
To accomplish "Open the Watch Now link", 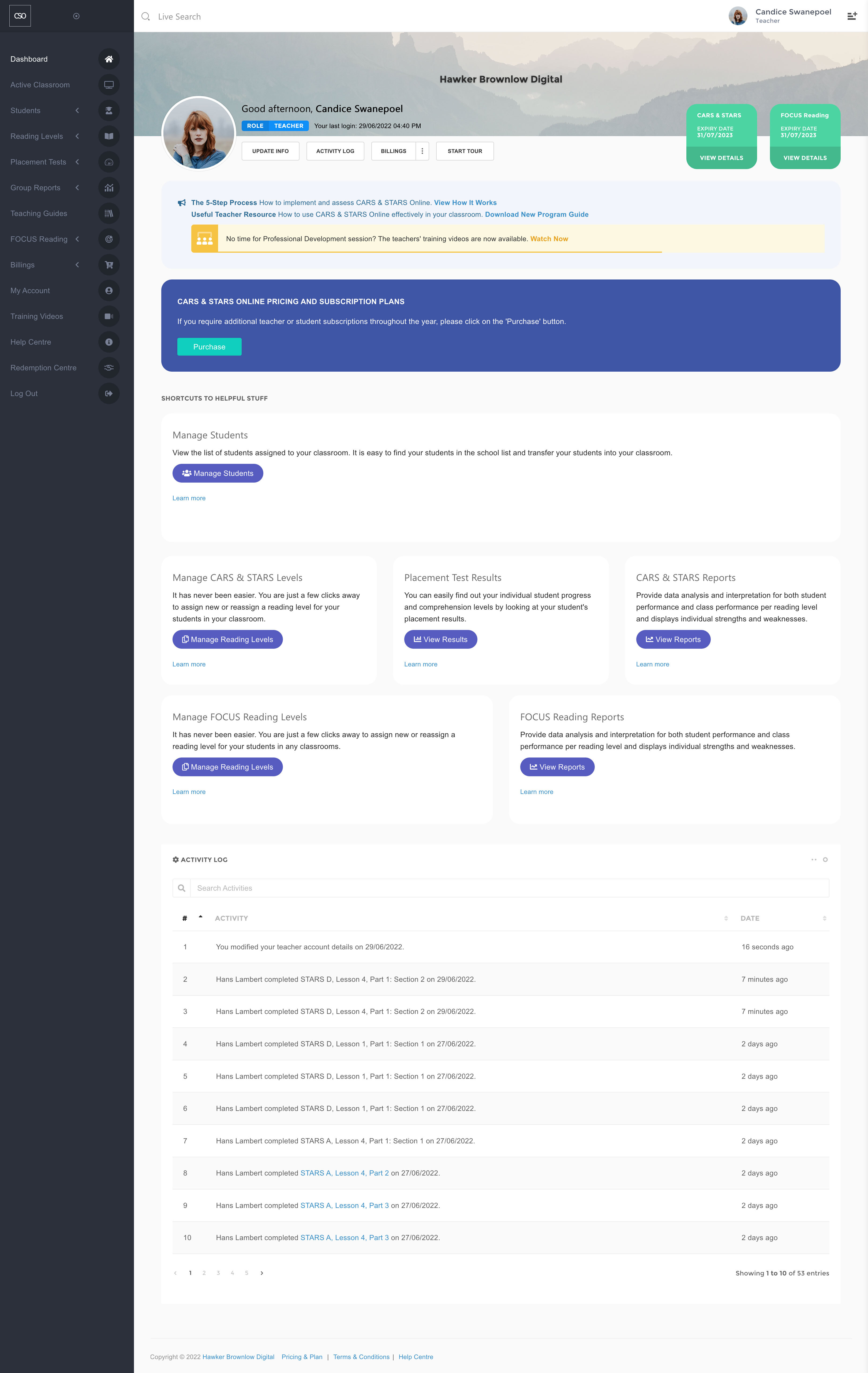I will point(549,239).
